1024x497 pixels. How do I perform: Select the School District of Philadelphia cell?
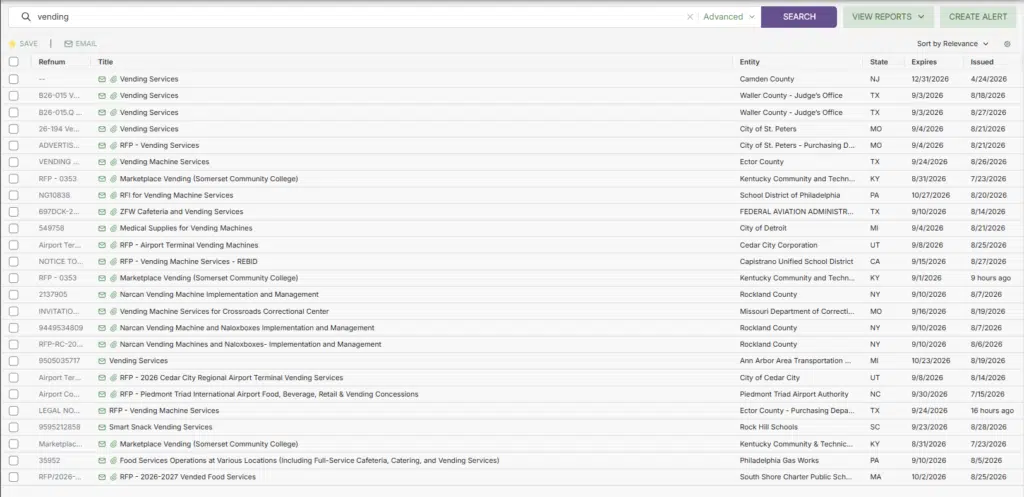coord(790,195)
